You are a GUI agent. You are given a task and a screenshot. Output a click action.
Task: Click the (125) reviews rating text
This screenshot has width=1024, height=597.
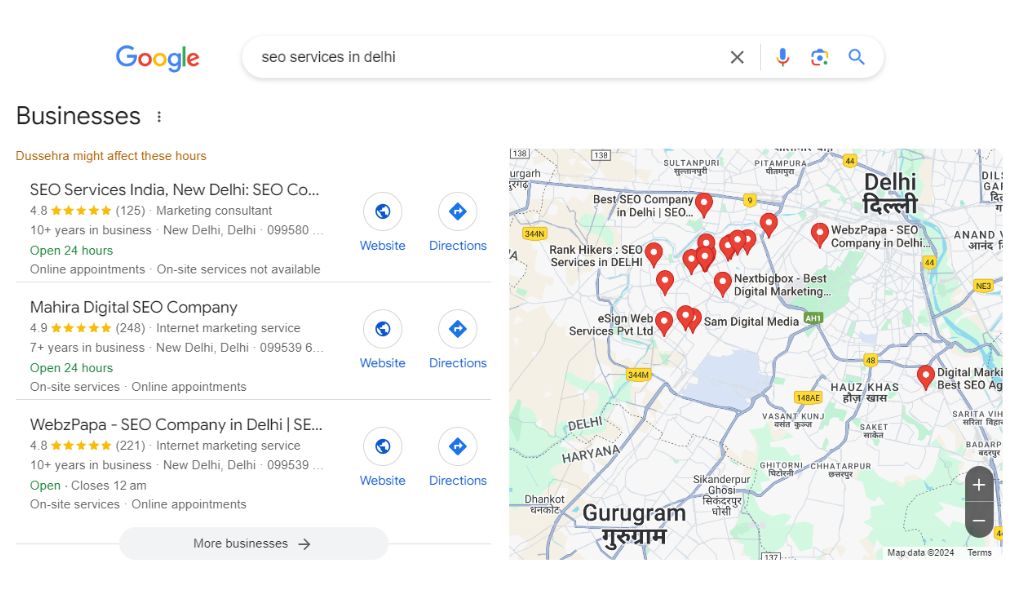pos(130,210)
